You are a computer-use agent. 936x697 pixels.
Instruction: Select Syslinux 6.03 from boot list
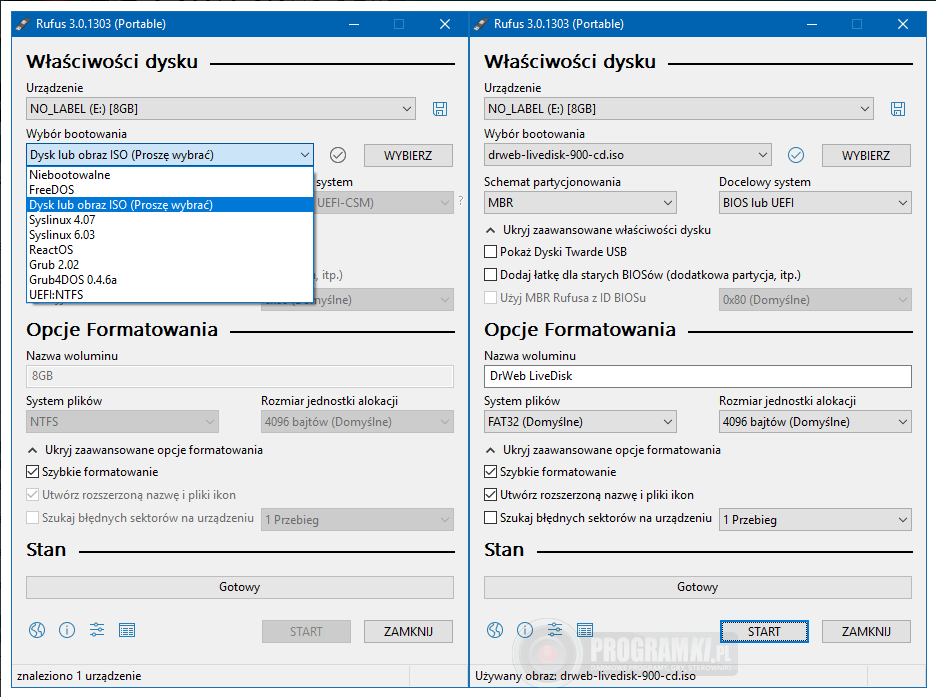[x=170, y=235]
